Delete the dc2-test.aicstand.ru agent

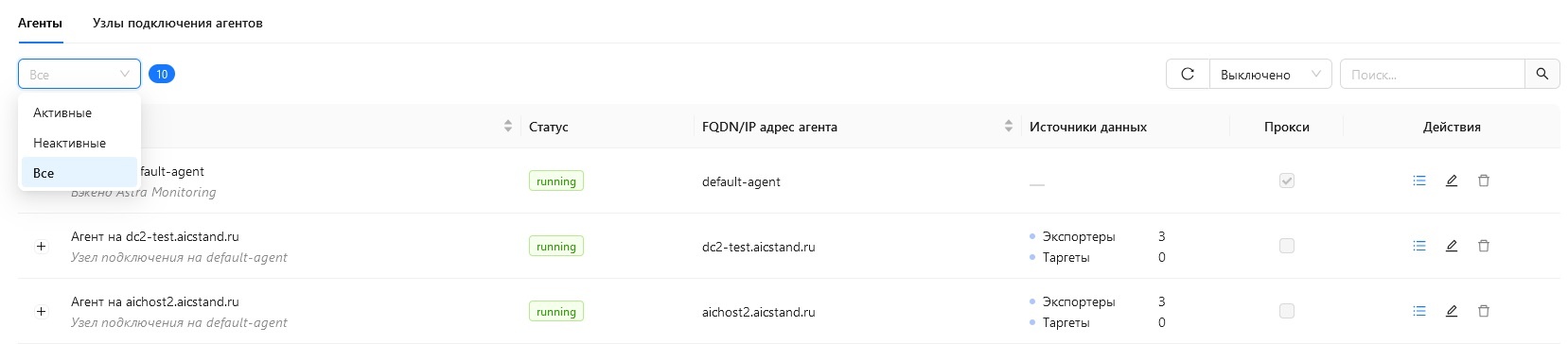click(x=1484, y=246)
